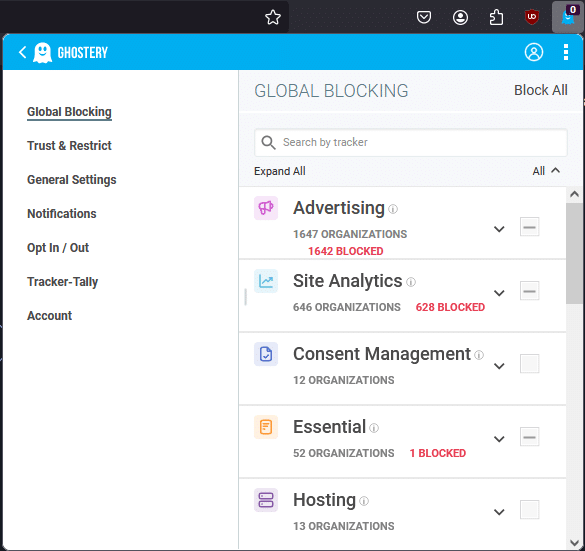585x551 pixels.
Task: Open Opt In / Out section
Action: (58, 248)
